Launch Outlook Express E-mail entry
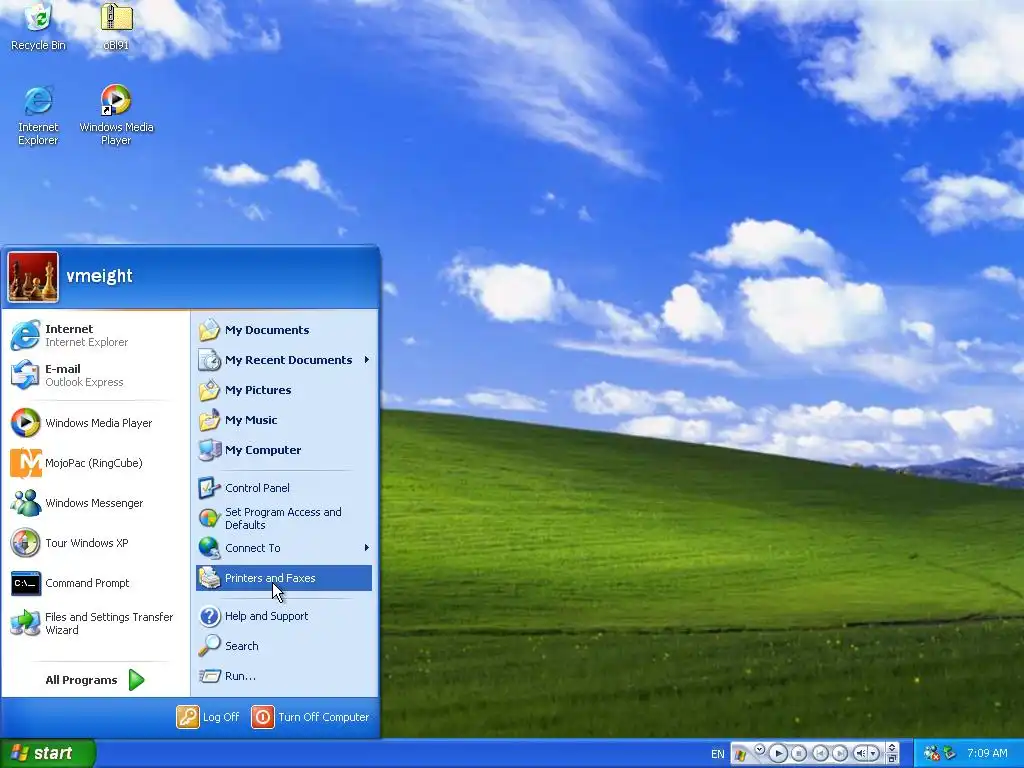The height and width of the screenshot is (768, 1024). [x=95, y=375]
